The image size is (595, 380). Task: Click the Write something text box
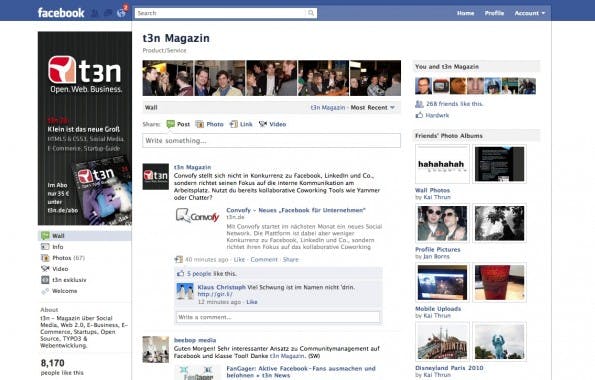271,140
